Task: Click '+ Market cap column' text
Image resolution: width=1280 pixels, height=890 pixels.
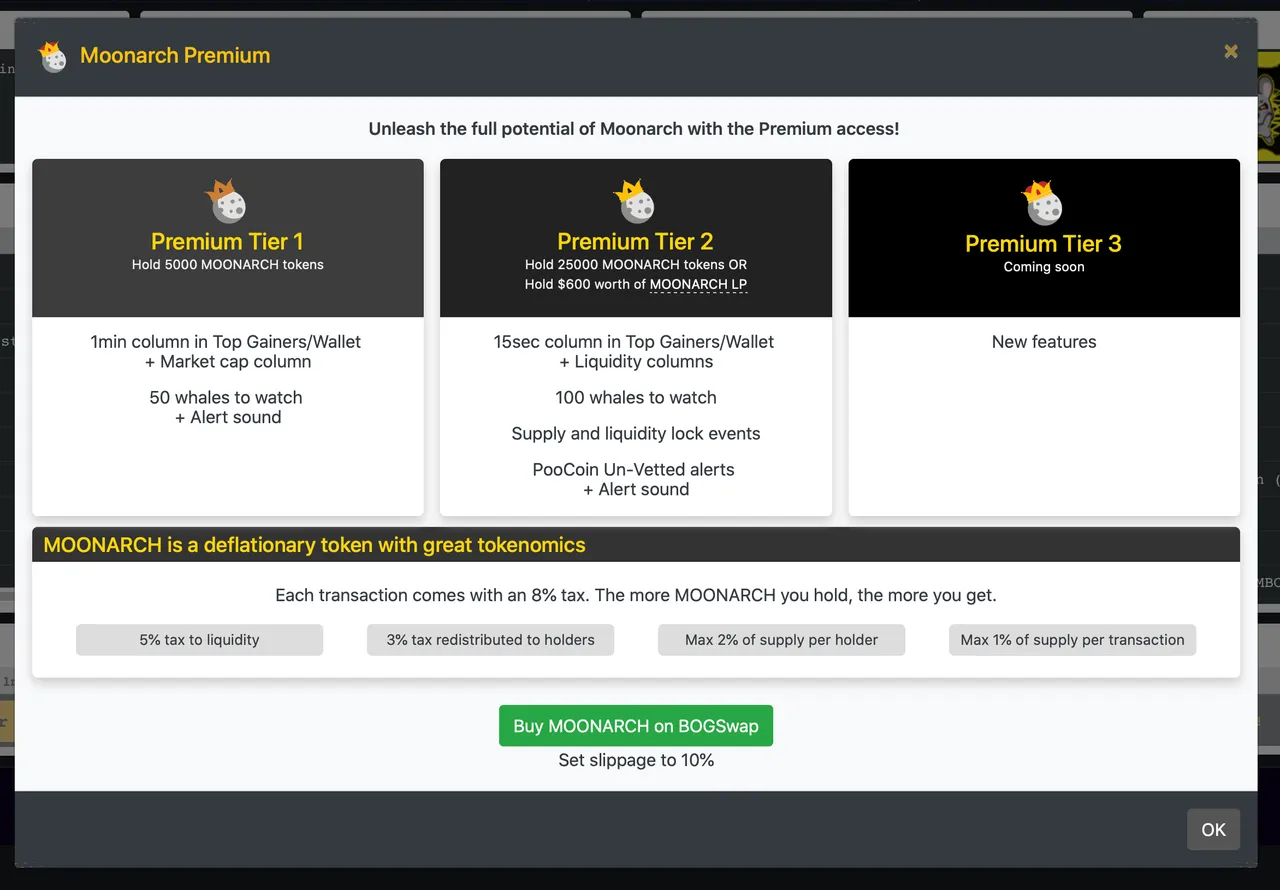Action: point(228,362)
